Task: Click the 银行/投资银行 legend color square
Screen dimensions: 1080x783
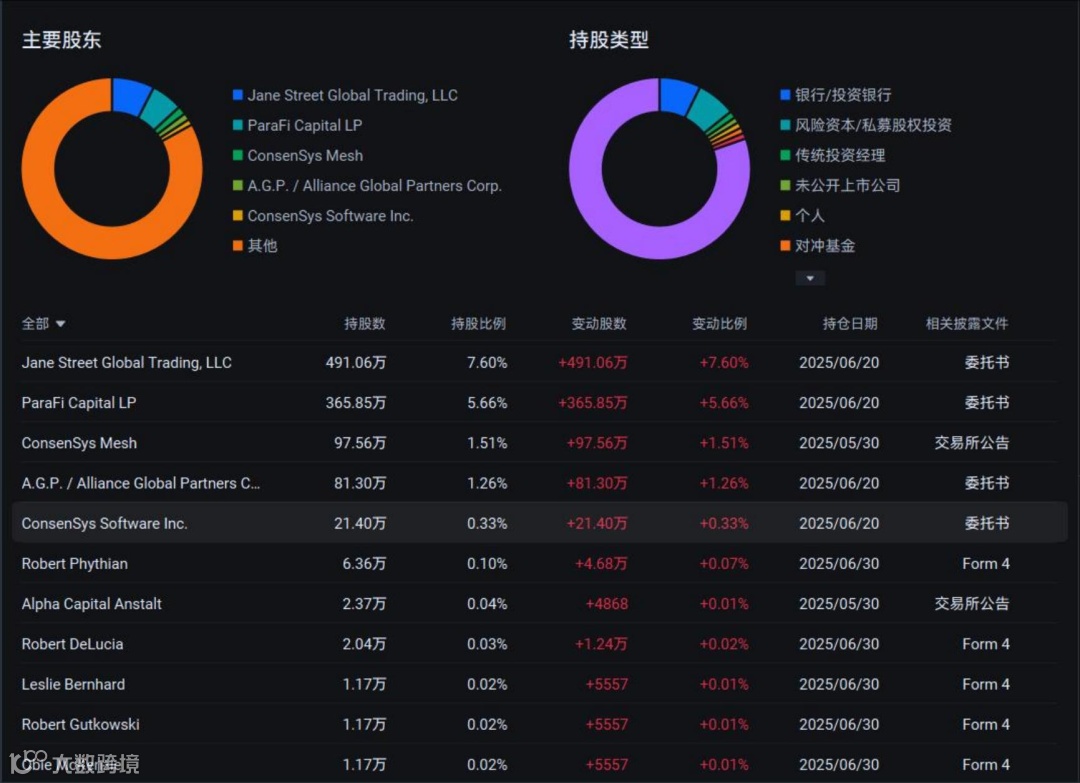Action: [x=785, y=95]
